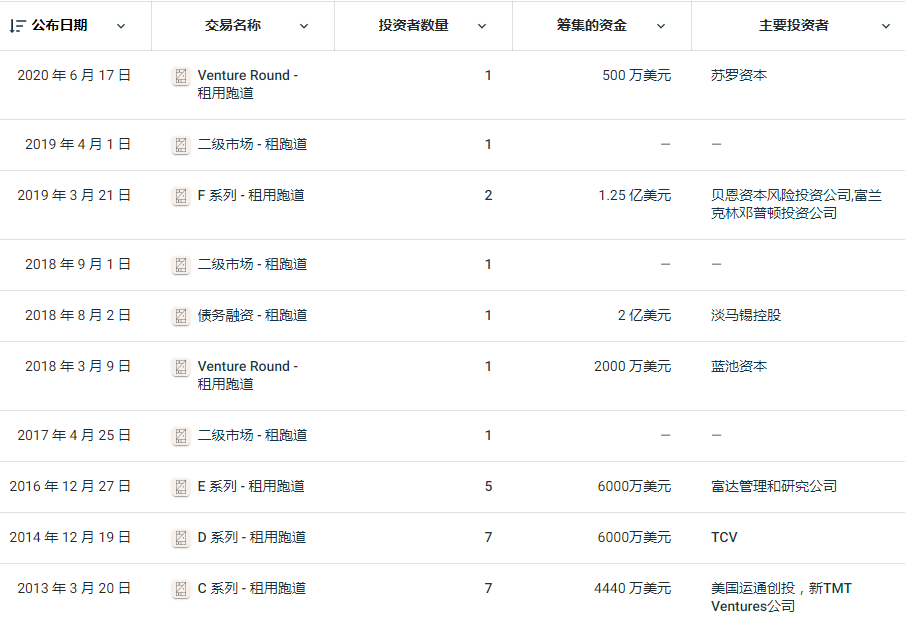Viewport: 905px width, 629px height.
Task: Click the sort icon beside 公布日期
Action: [x=17, y=26]
